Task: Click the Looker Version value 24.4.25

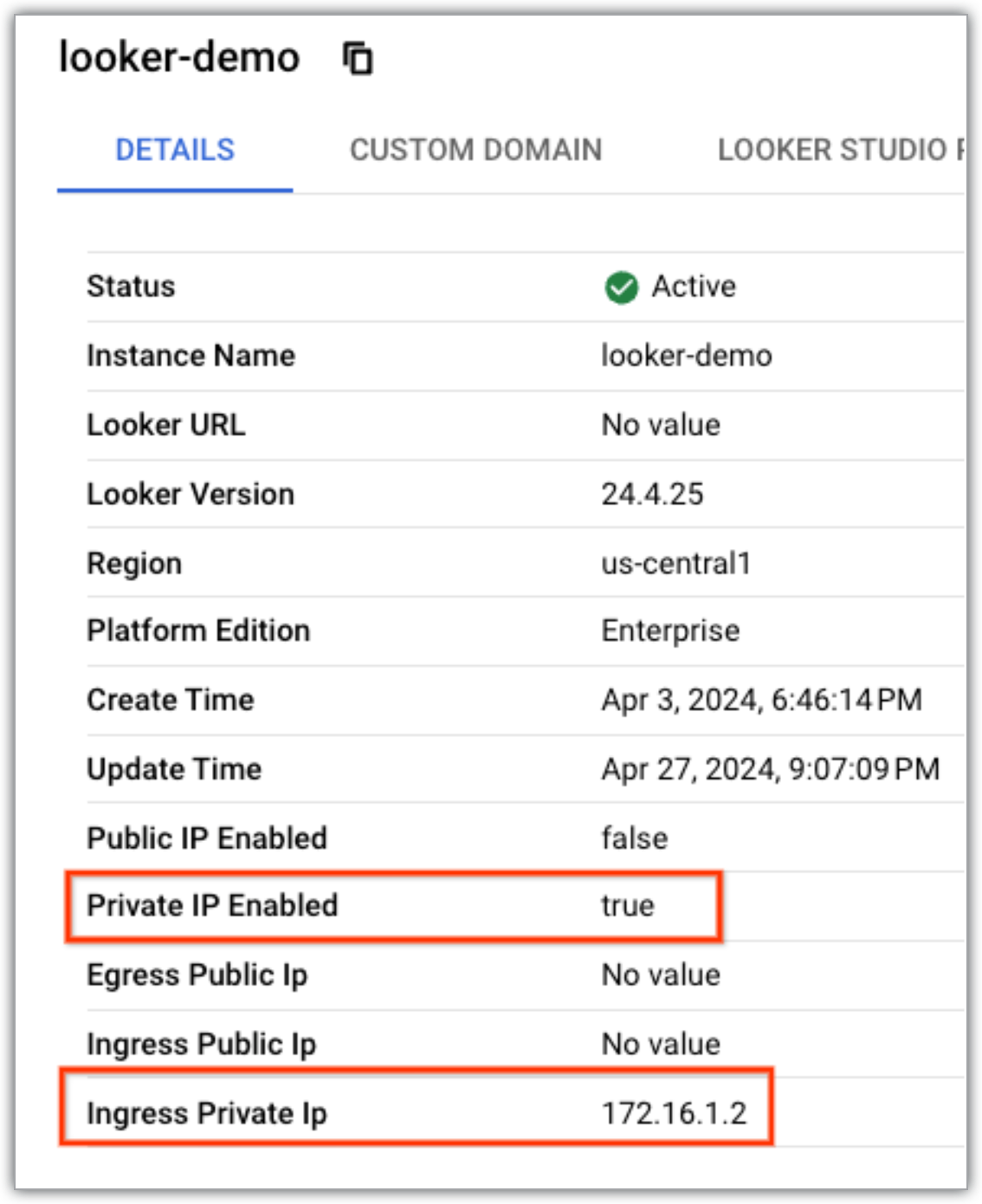Action: pos(654,494)
